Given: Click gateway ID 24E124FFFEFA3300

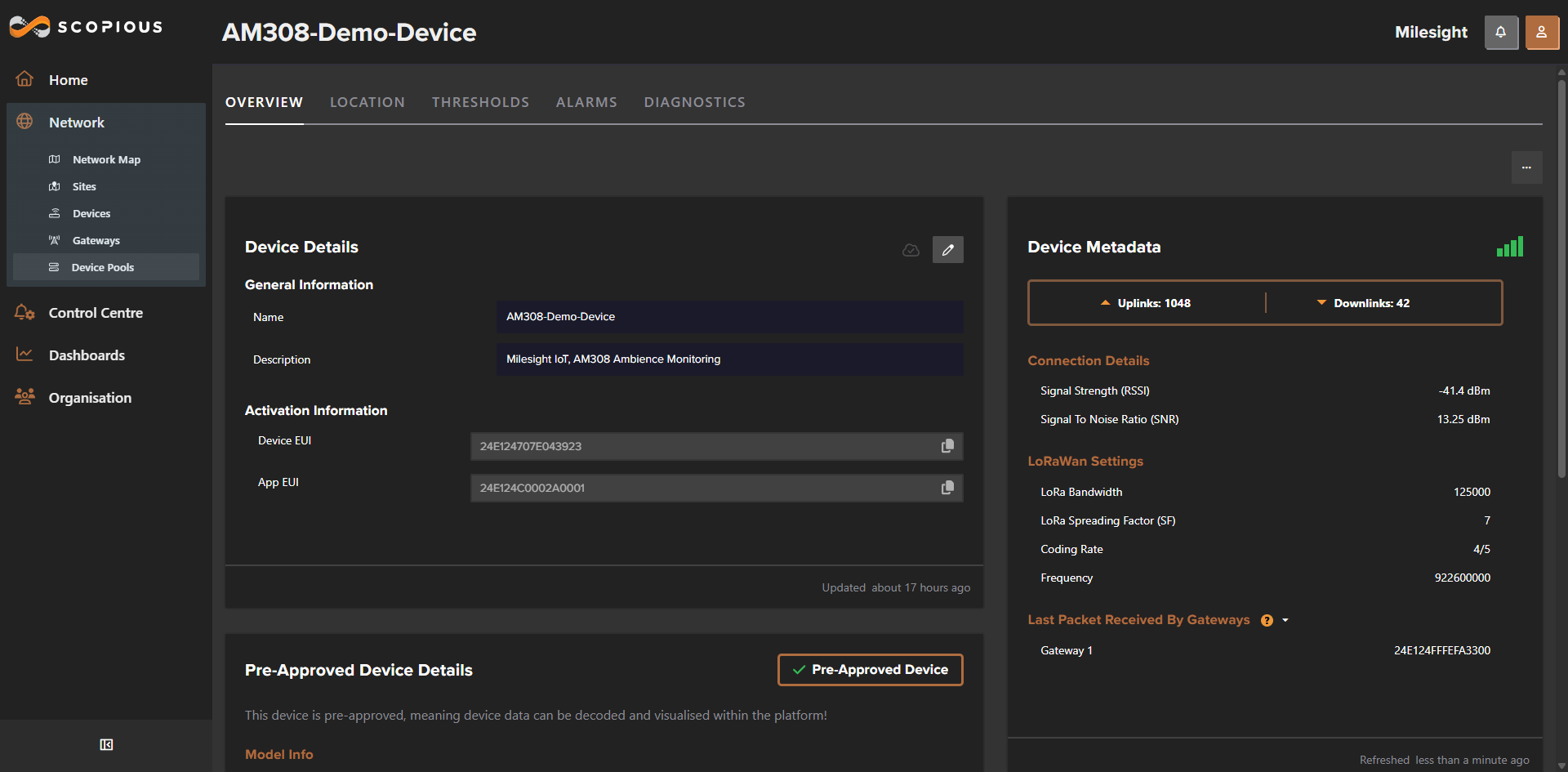Looking at the screenshot, I should [x=1442, y=650].
